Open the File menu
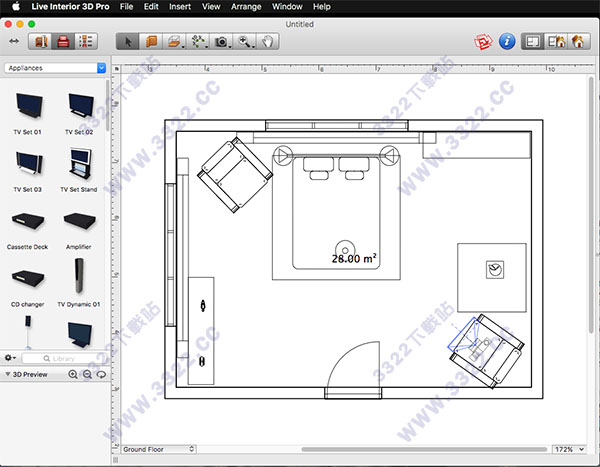 tap(126, 7)
